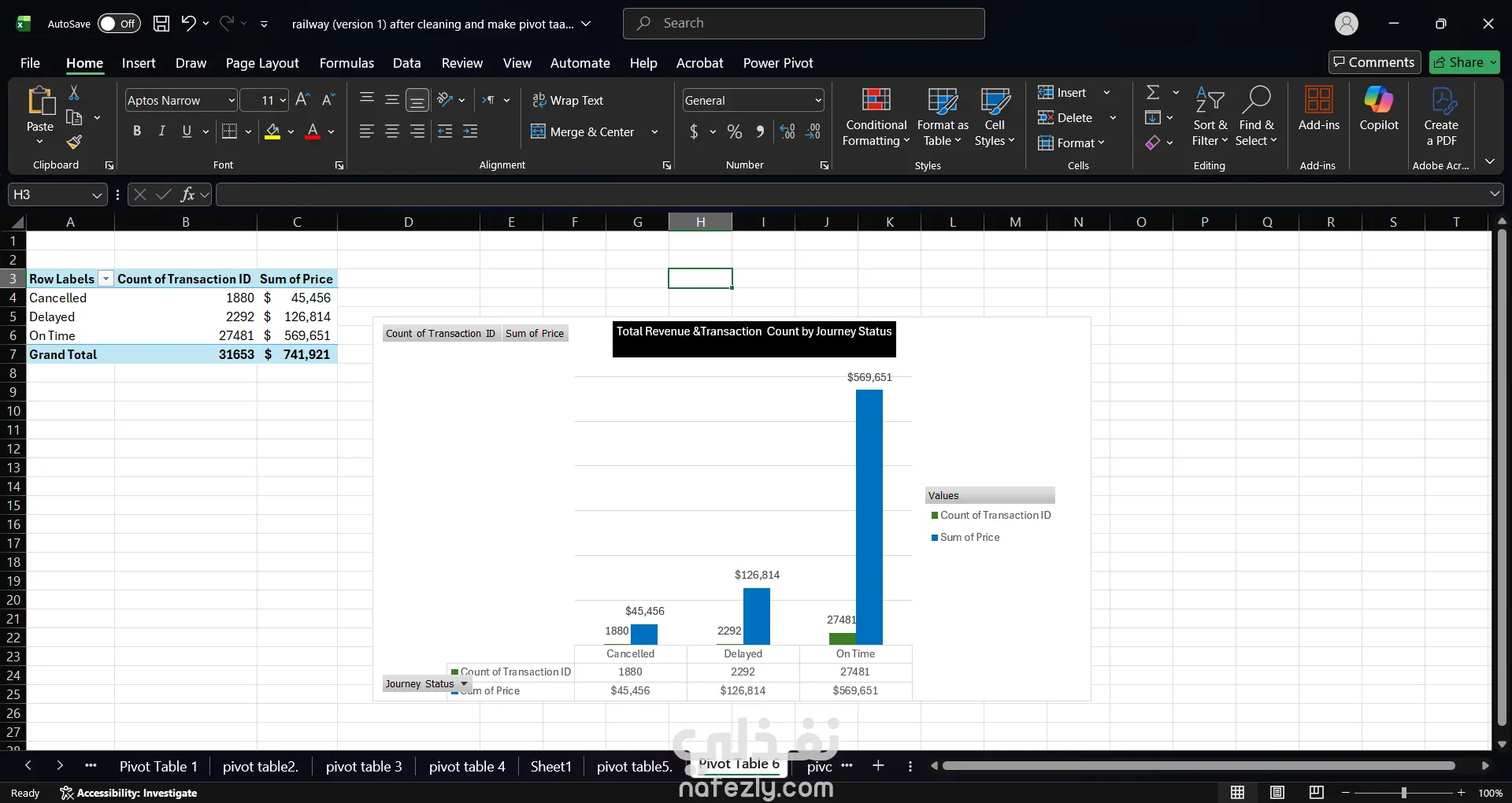Open the Journey Status chart filter dropdown
This screenshot has height=803, width=1512.
click(464, 683)
